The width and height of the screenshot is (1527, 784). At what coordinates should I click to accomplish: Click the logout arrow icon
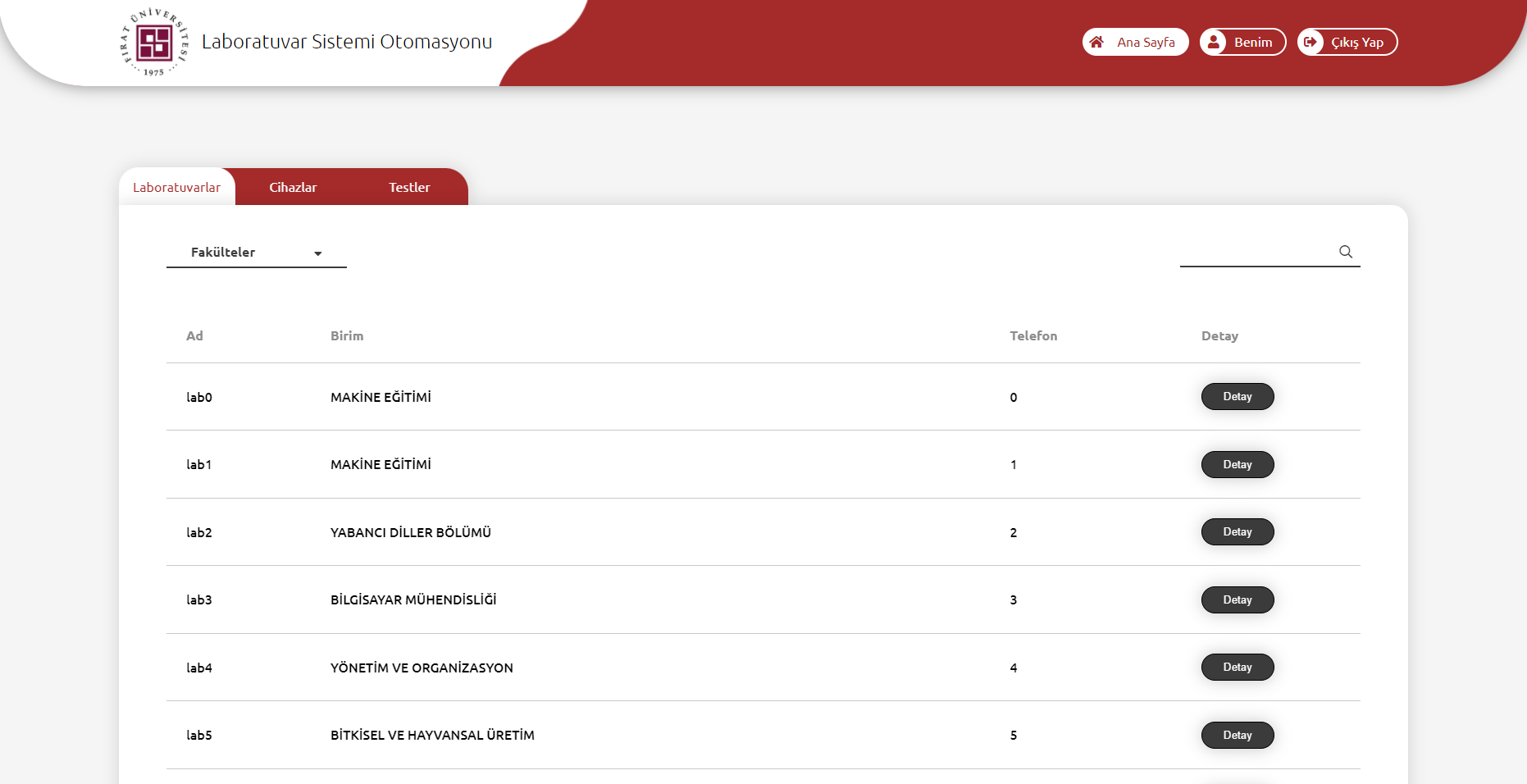tap(1310, 42)
